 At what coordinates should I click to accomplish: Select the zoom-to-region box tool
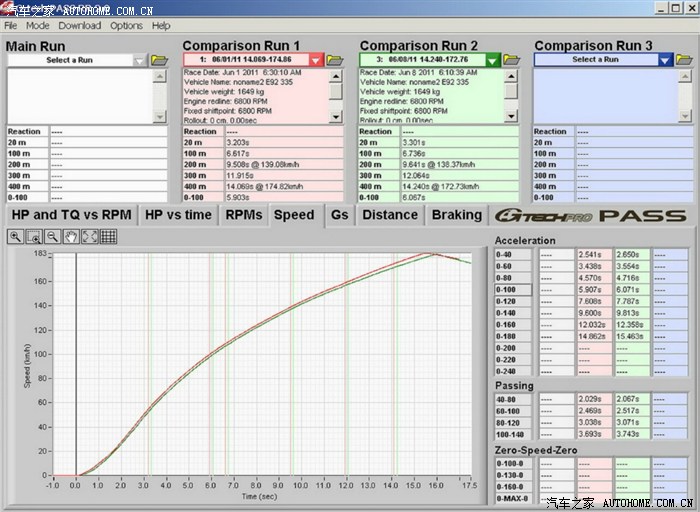point(35,237)
